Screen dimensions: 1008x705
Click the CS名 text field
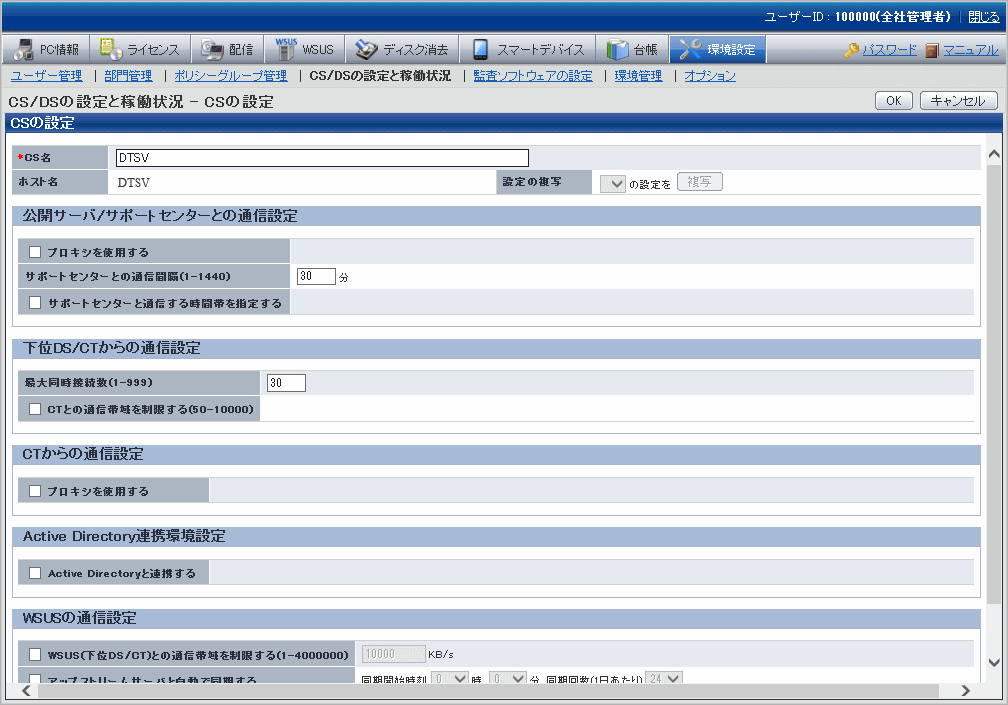[322, 157]
